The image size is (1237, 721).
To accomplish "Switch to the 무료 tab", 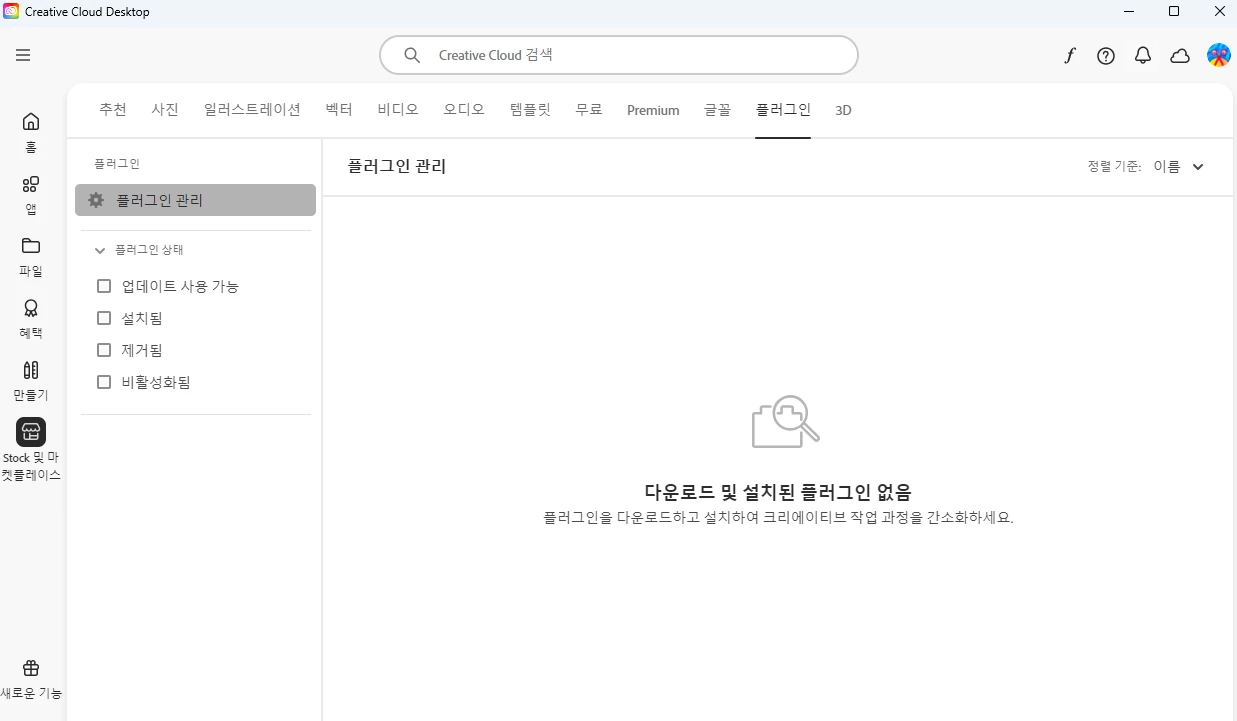I will click(x=589, y=110).
